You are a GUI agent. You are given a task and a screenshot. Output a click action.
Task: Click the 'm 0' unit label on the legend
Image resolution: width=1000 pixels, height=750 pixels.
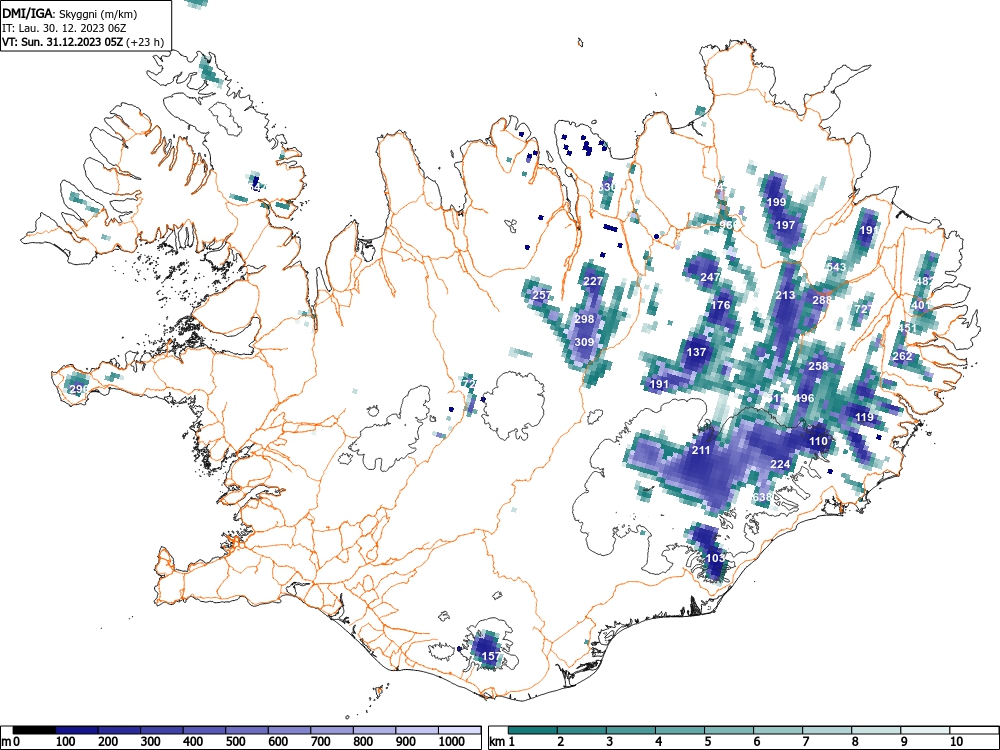tap(10, 742)
